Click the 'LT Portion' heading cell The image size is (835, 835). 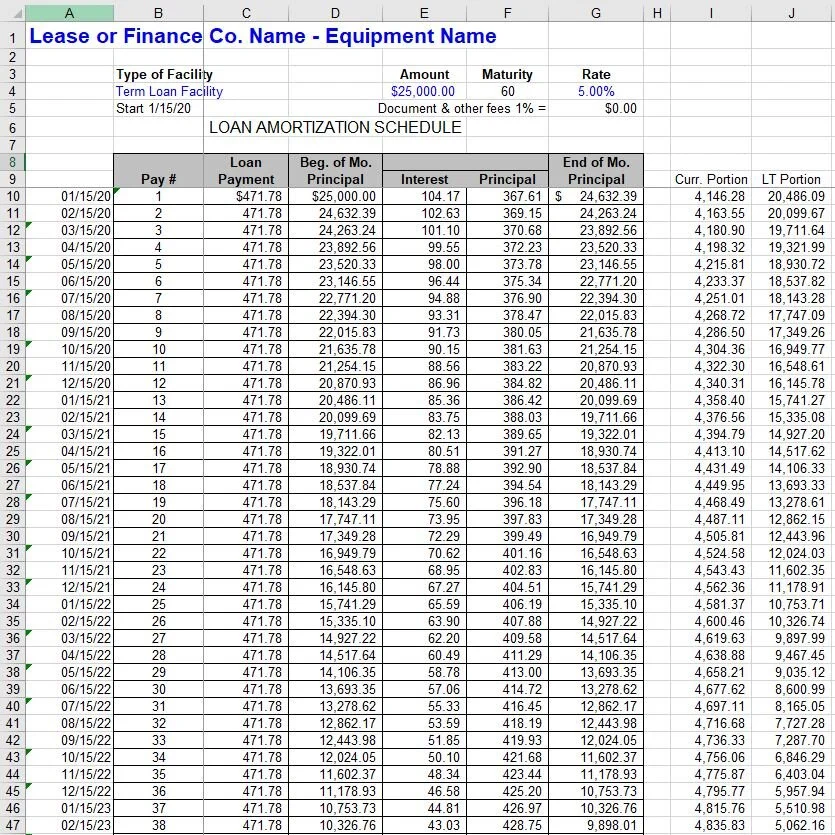pyautogui.click(x=792, y=179)
